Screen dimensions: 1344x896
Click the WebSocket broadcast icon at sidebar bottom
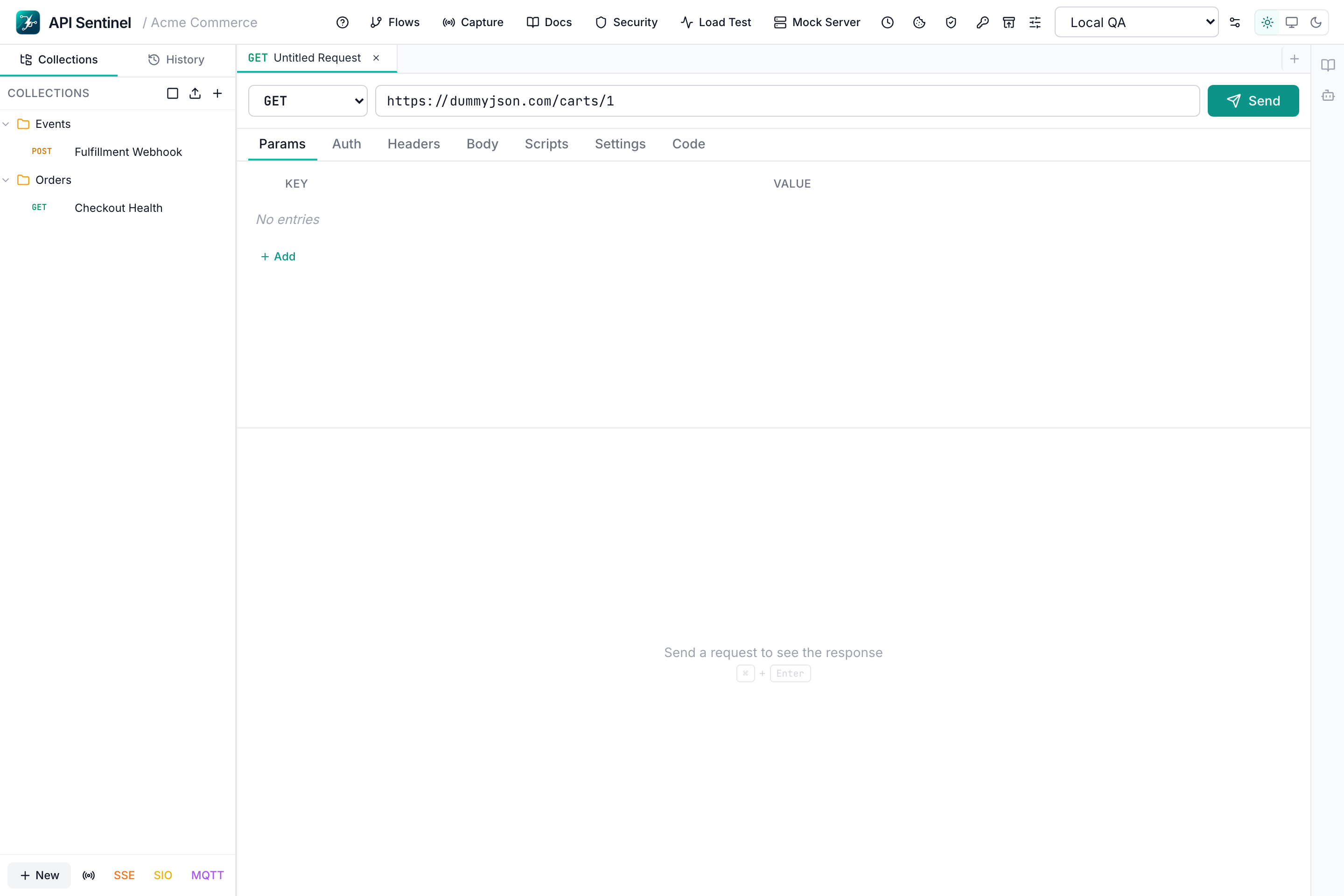tap(89, 875)
